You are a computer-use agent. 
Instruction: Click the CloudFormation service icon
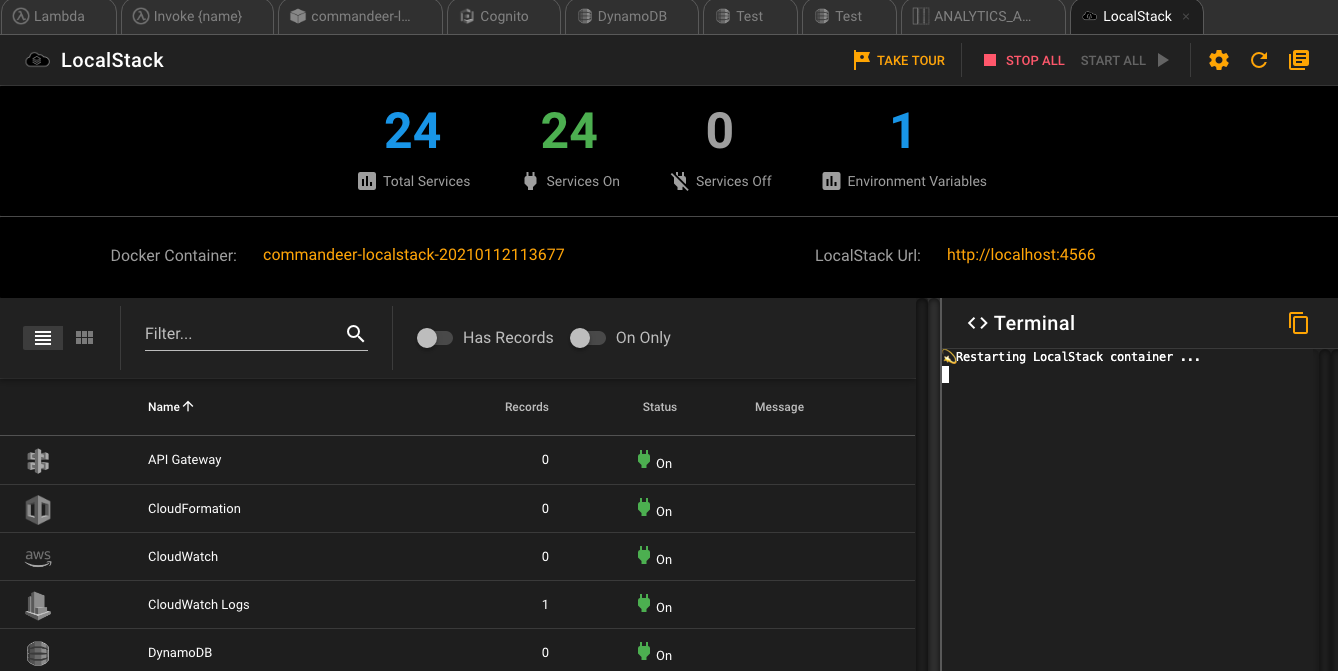point(38,509)
